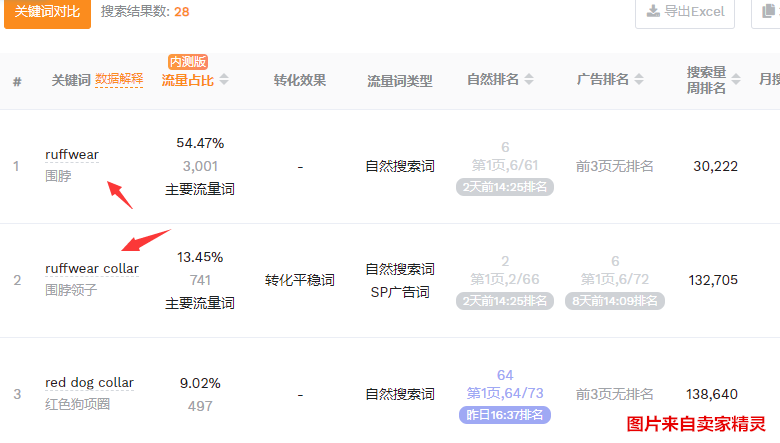Image resolution: width=780 pixels, height=443 pixels.
Task: Open ad rank 第1页,6/72 for ruffwear collar
Action: pos(615,279)
